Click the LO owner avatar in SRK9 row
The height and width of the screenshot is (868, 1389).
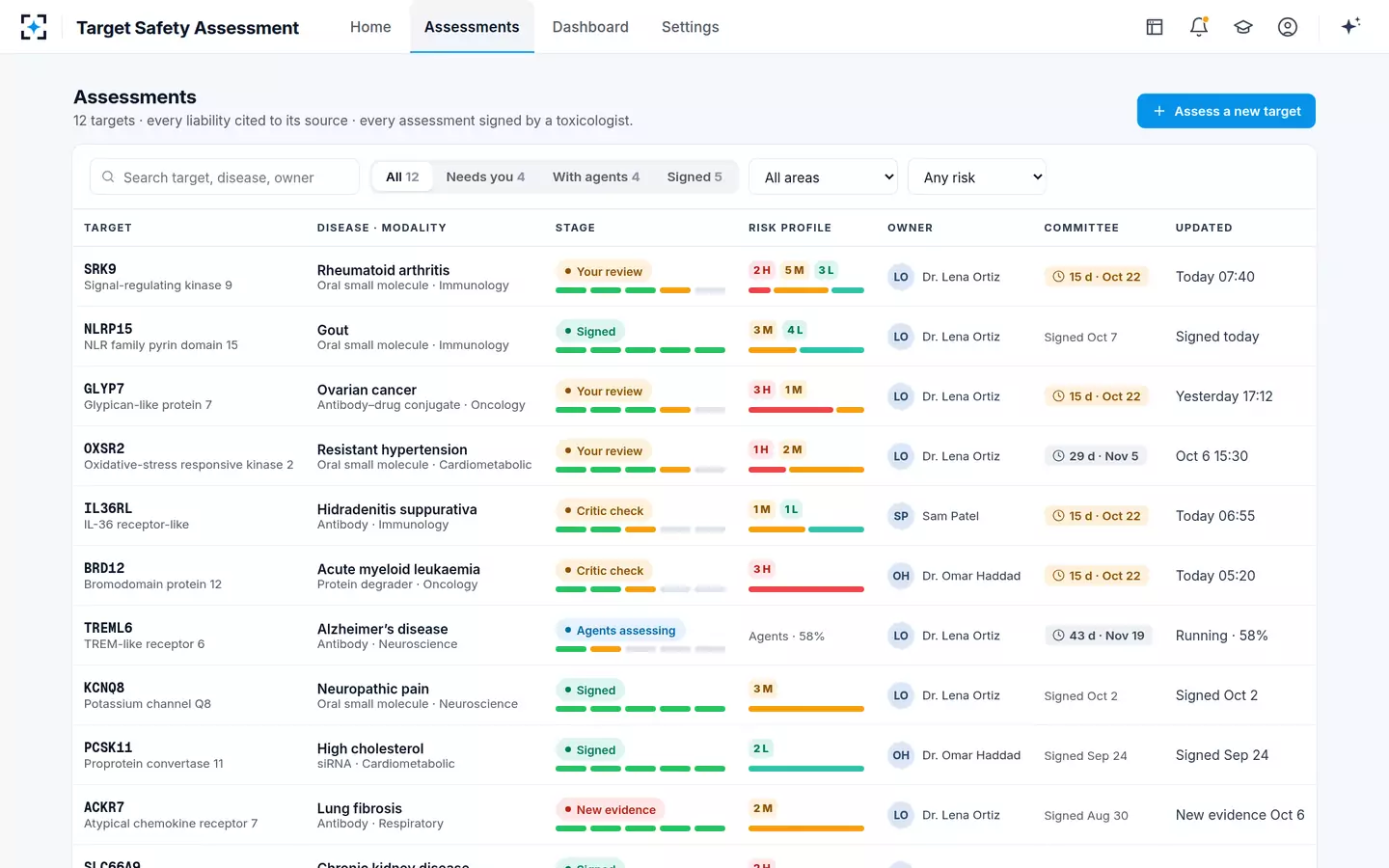(x=901, y=277)
